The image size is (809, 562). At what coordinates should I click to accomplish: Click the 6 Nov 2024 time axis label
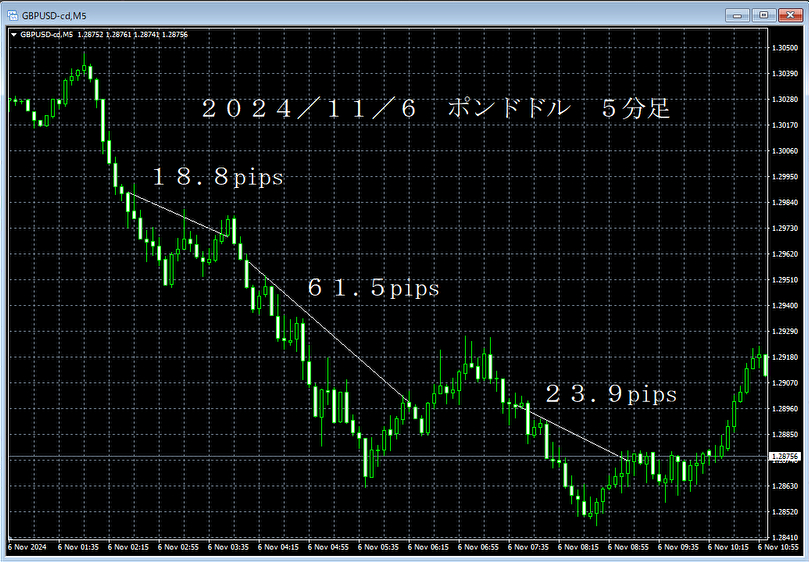pos(27,547)
